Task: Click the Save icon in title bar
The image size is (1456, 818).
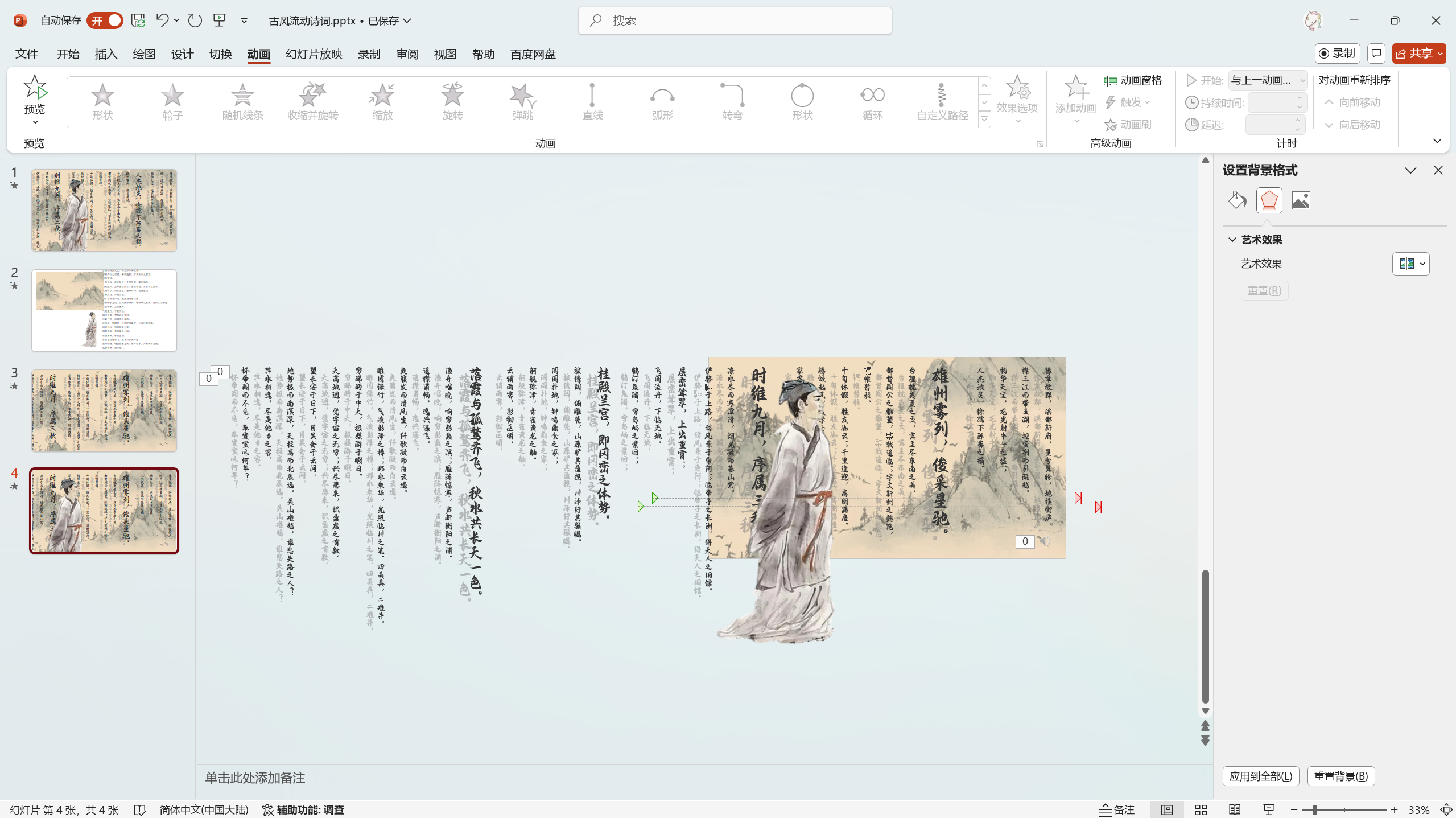Action: [x=138, y=20]
